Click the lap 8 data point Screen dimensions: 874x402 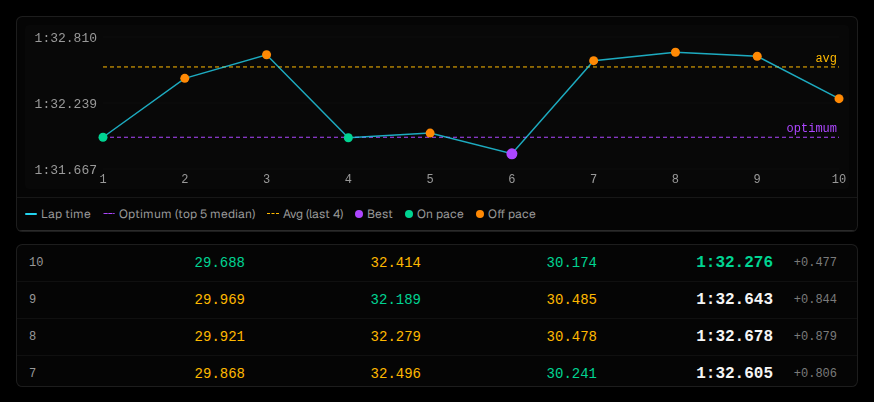click(675, 52)
